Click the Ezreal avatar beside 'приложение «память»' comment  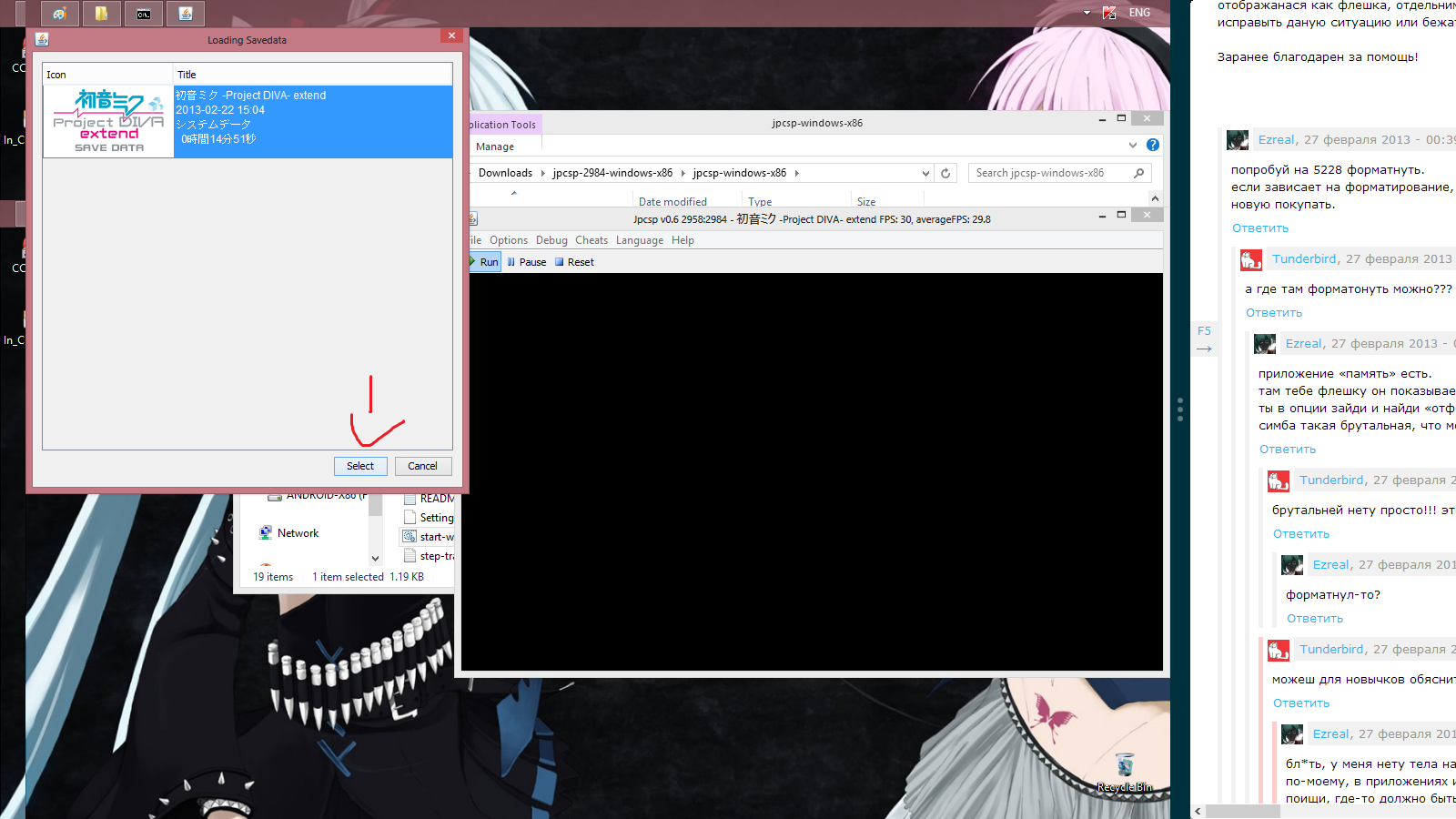1265,345
